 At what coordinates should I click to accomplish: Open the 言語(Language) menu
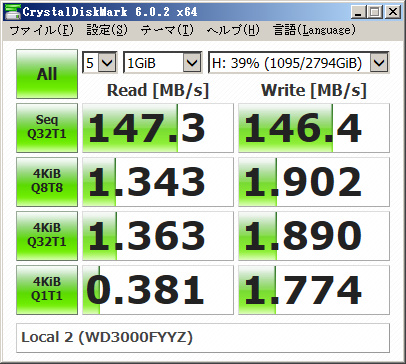pos(314,30)
